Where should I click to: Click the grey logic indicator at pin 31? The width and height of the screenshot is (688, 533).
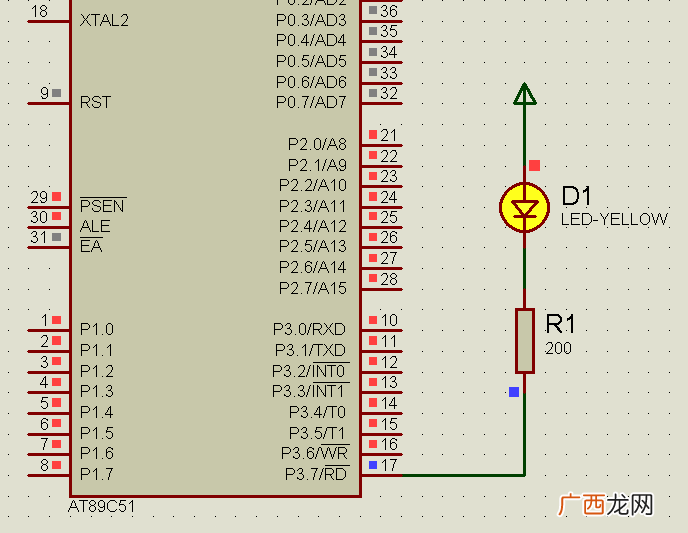pyautogui.click(x=57, y=237)
